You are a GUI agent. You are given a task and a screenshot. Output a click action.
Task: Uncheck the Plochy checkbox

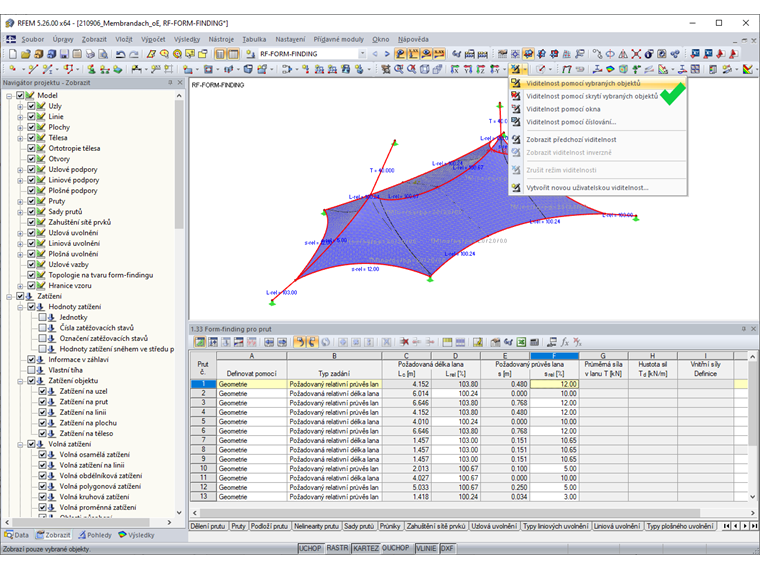pos(32,127)
